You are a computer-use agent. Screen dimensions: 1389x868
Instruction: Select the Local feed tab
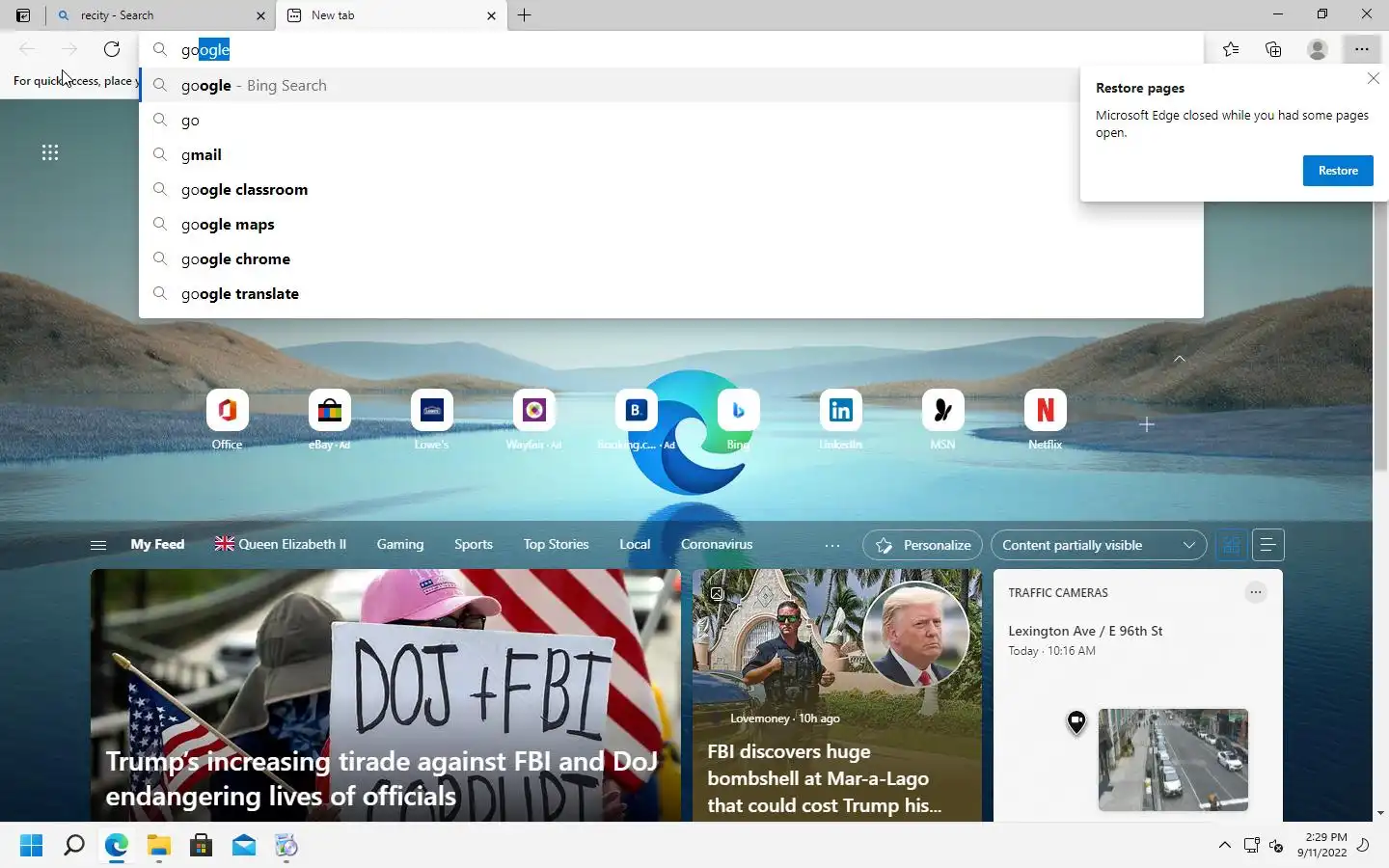(x=635, y=545)
